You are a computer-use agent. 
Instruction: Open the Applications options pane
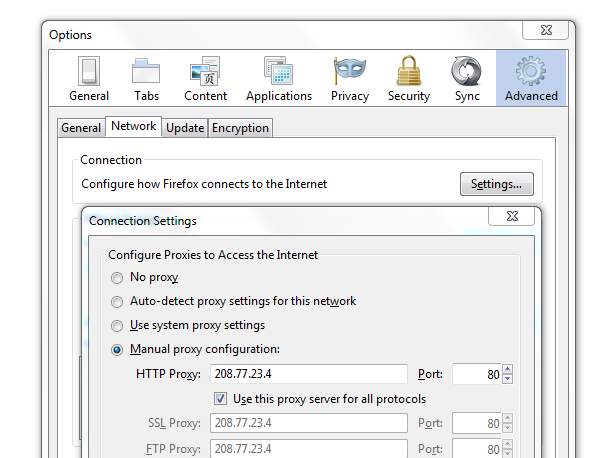[x=279, y=79]
